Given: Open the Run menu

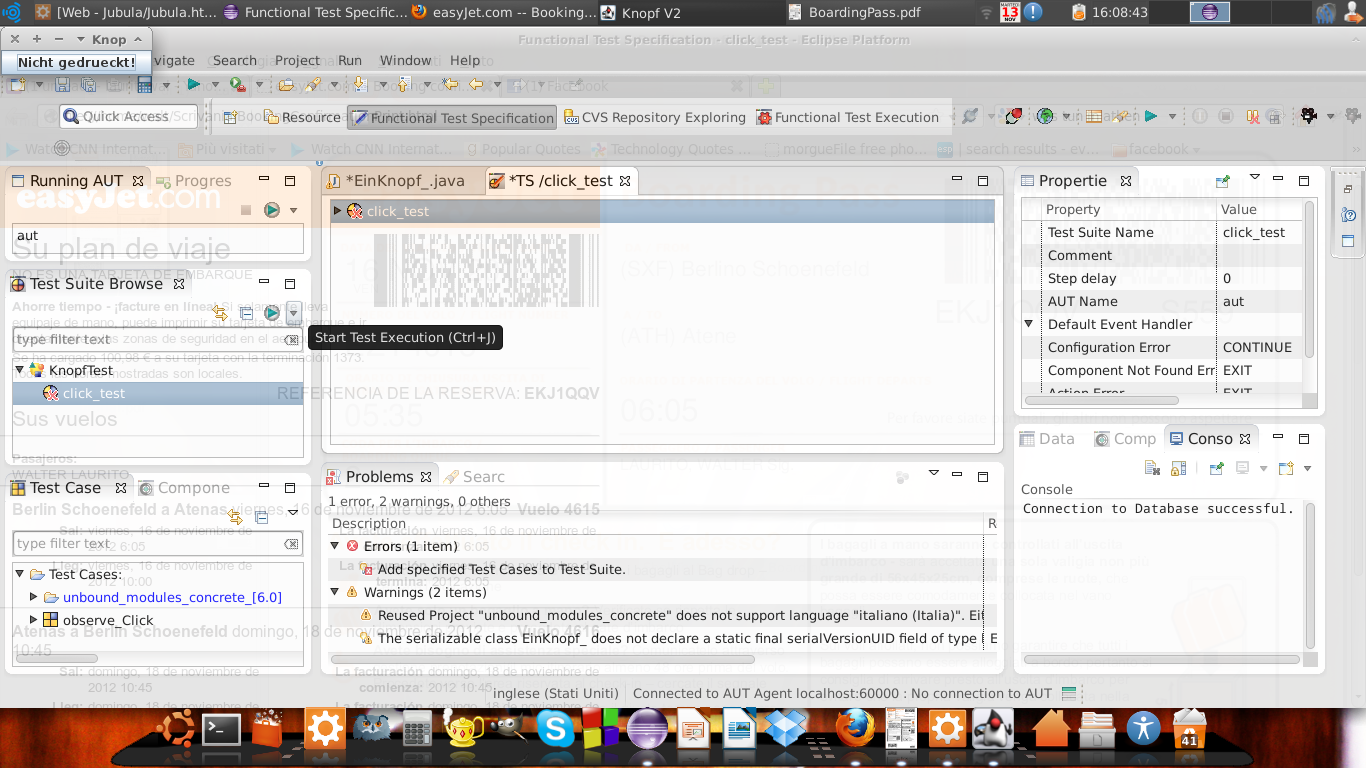Looking at the screenshot, I should coord(350,60).
